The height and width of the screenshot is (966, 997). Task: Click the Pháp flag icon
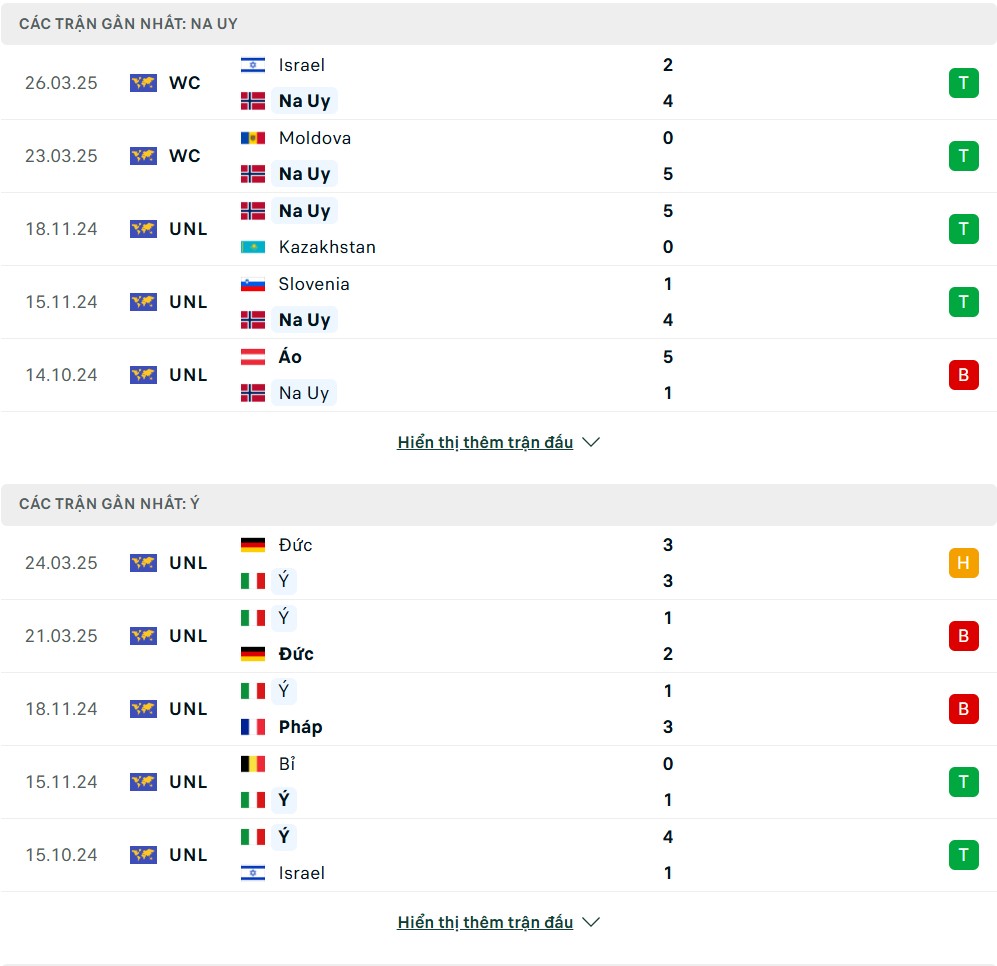(252, 726)
